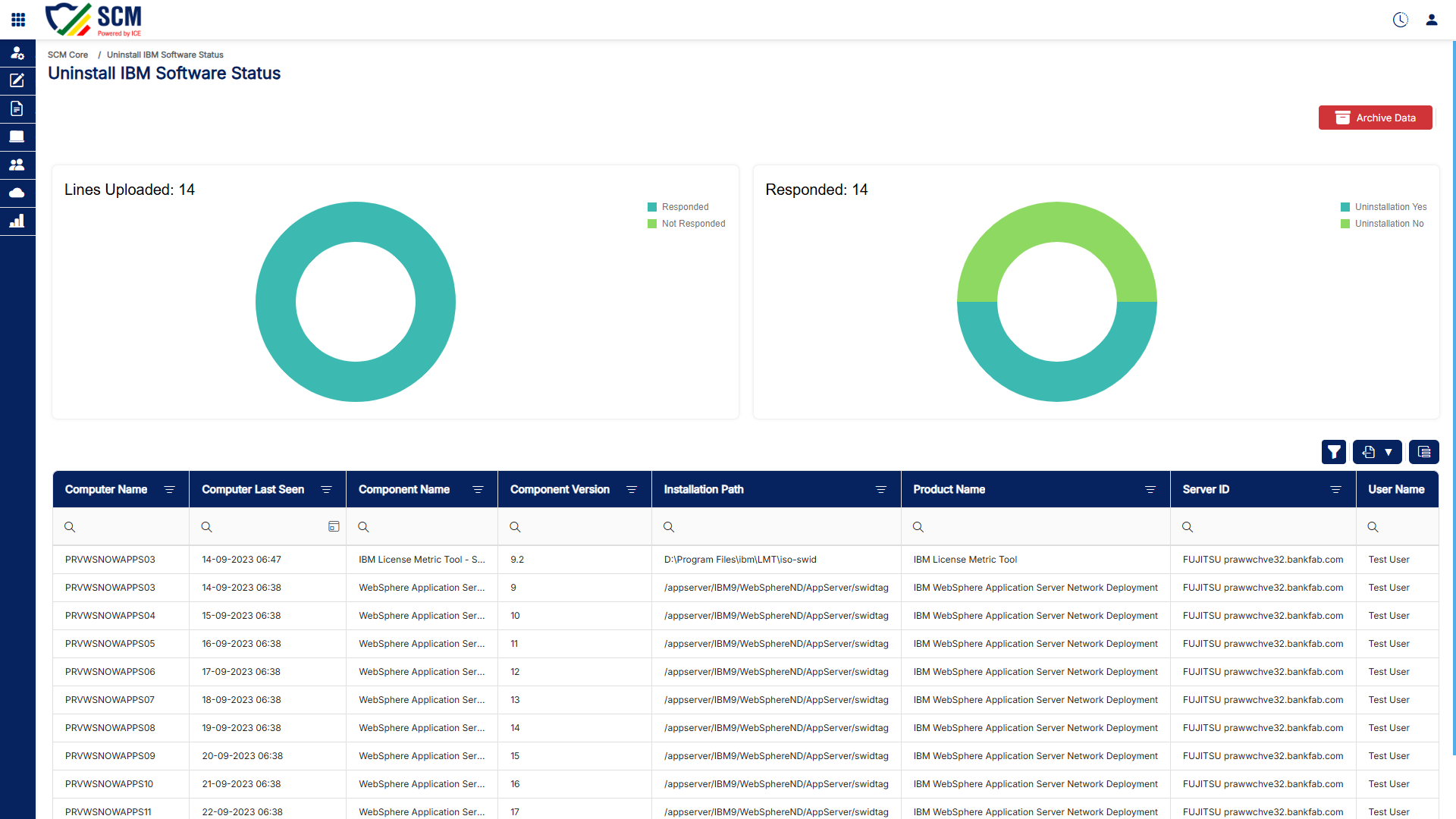Open Server ID column filter menu
The image size is (1456, 819).
pyautogui.click(x=1336, y=490)
